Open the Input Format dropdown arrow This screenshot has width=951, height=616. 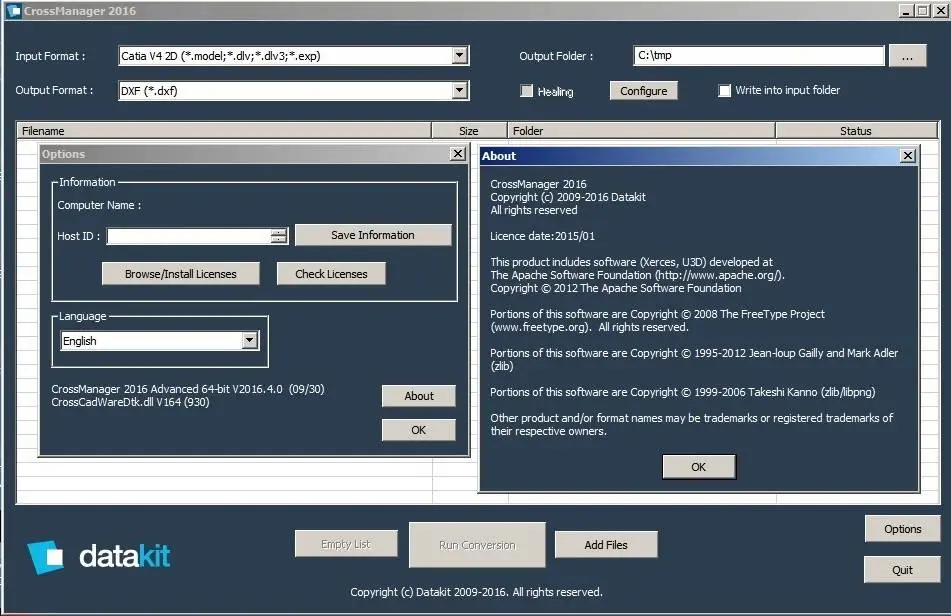coord(460,56)
